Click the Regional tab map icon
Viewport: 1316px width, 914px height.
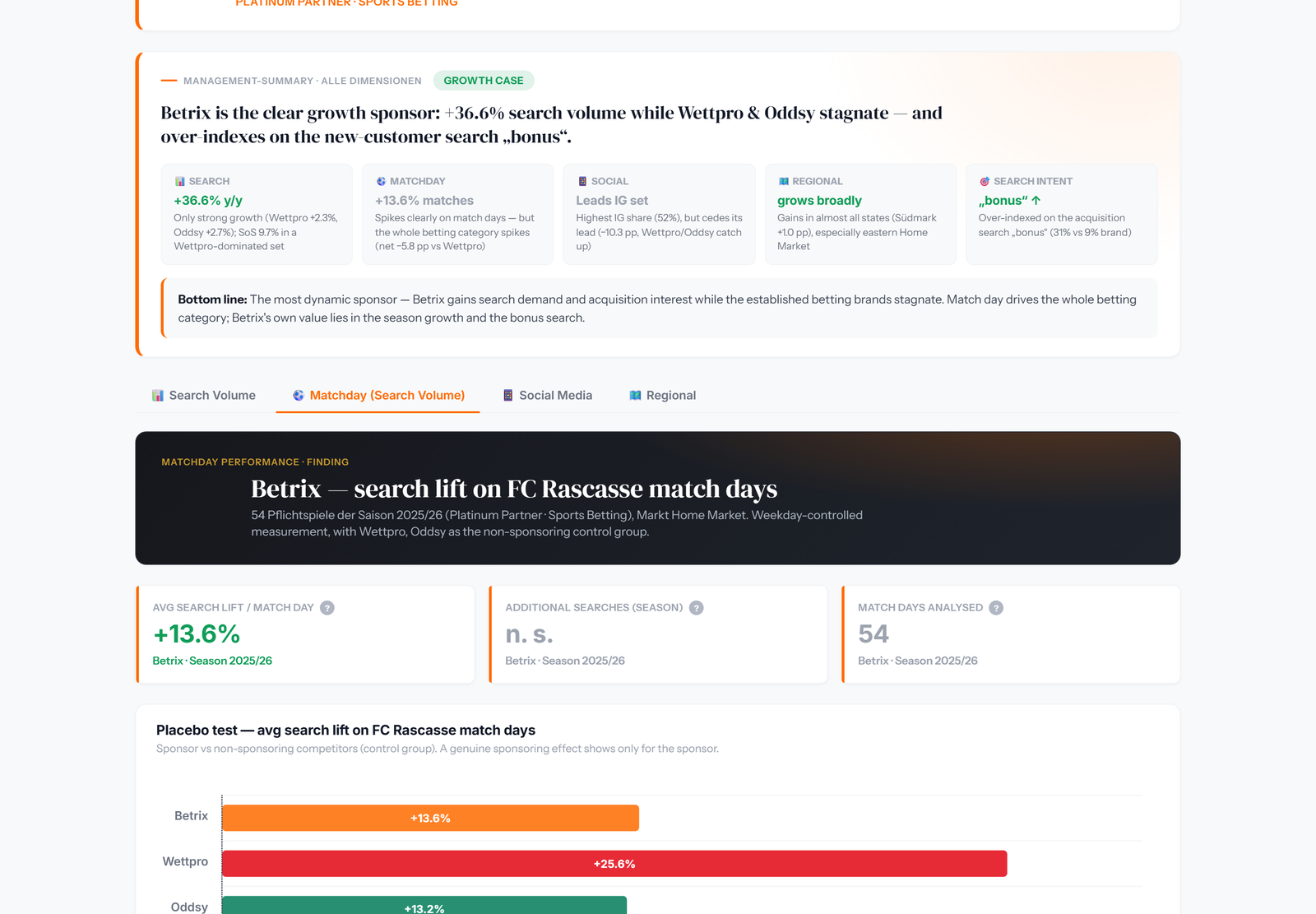tap(635, 396)
